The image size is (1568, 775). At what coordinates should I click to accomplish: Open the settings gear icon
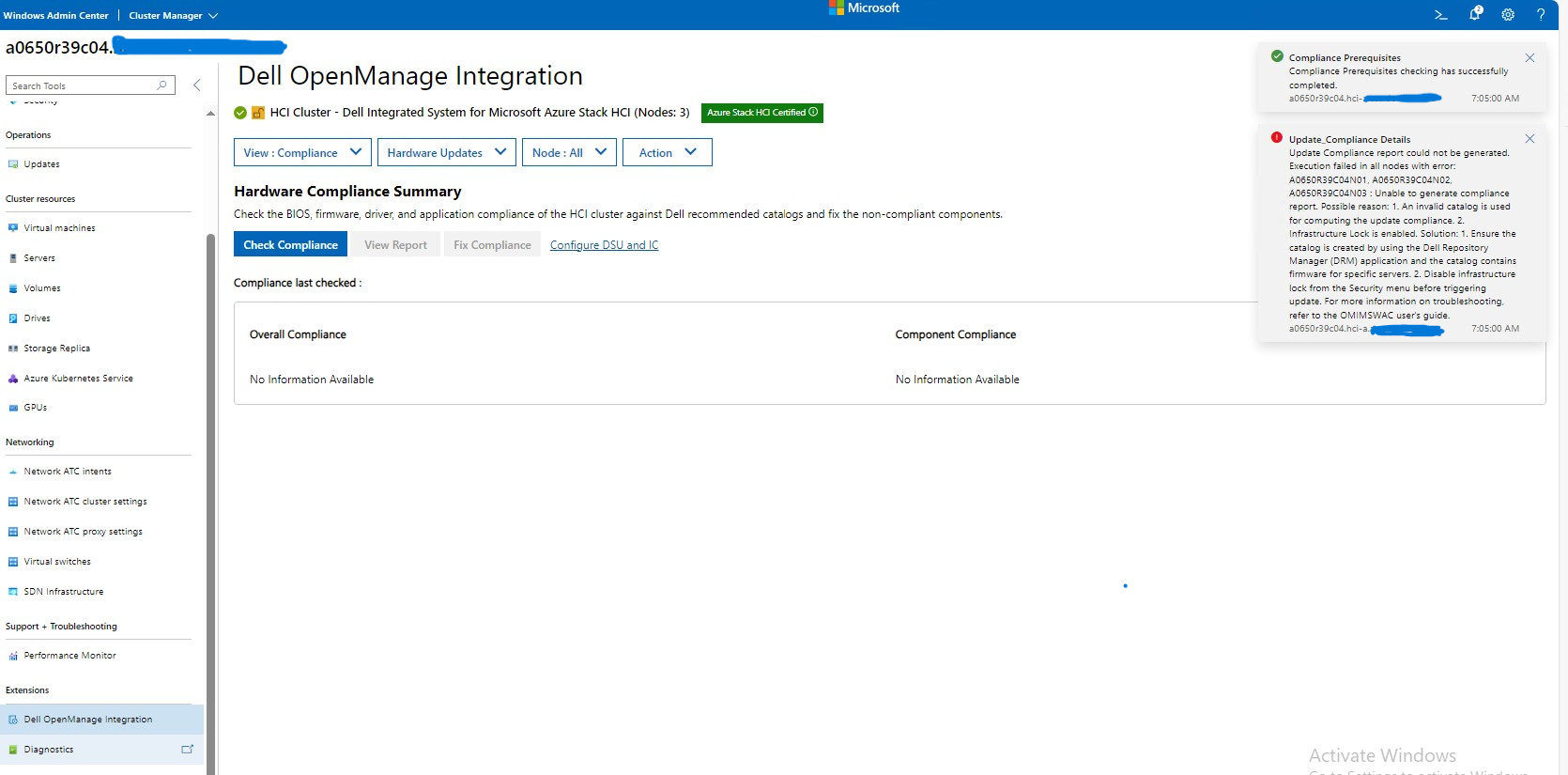[x=1508, y=15]
